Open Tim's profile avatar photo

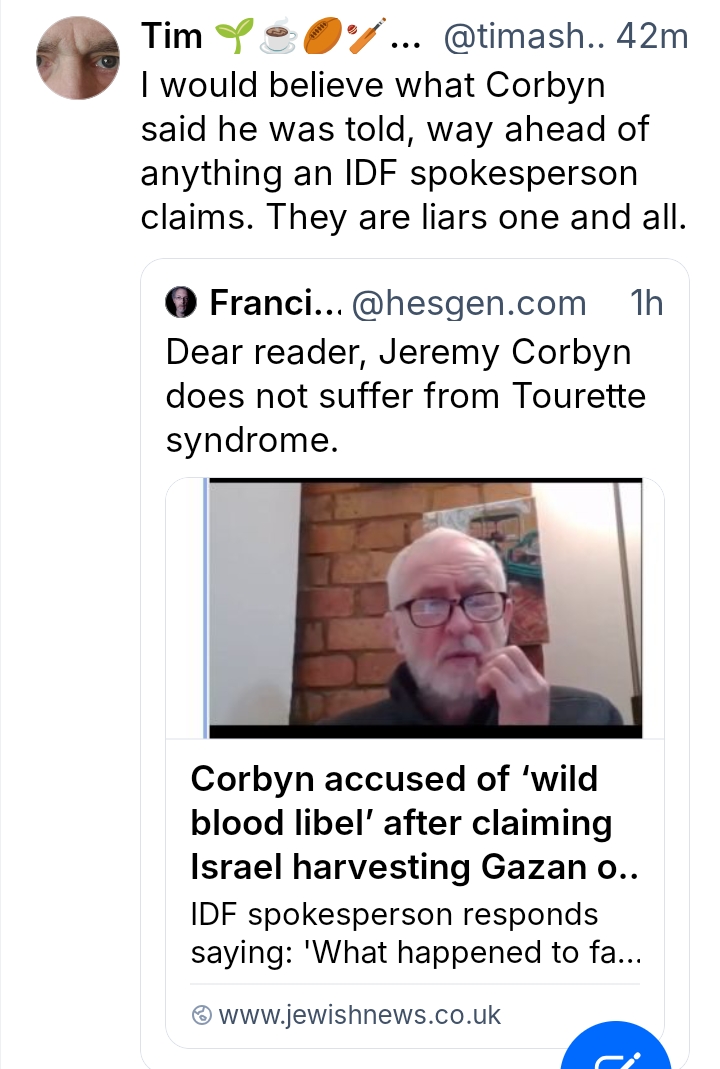pos(80,58)
